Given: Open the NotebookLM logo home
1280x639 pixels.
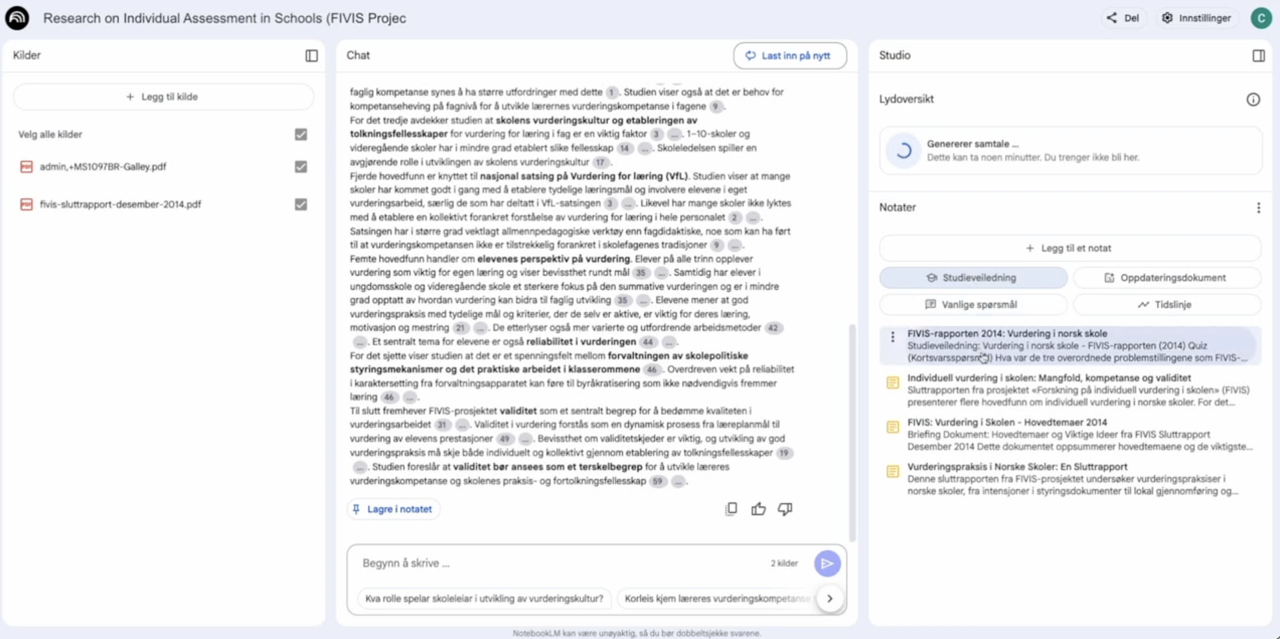Looking at the screenshot, I should point(18,18).
